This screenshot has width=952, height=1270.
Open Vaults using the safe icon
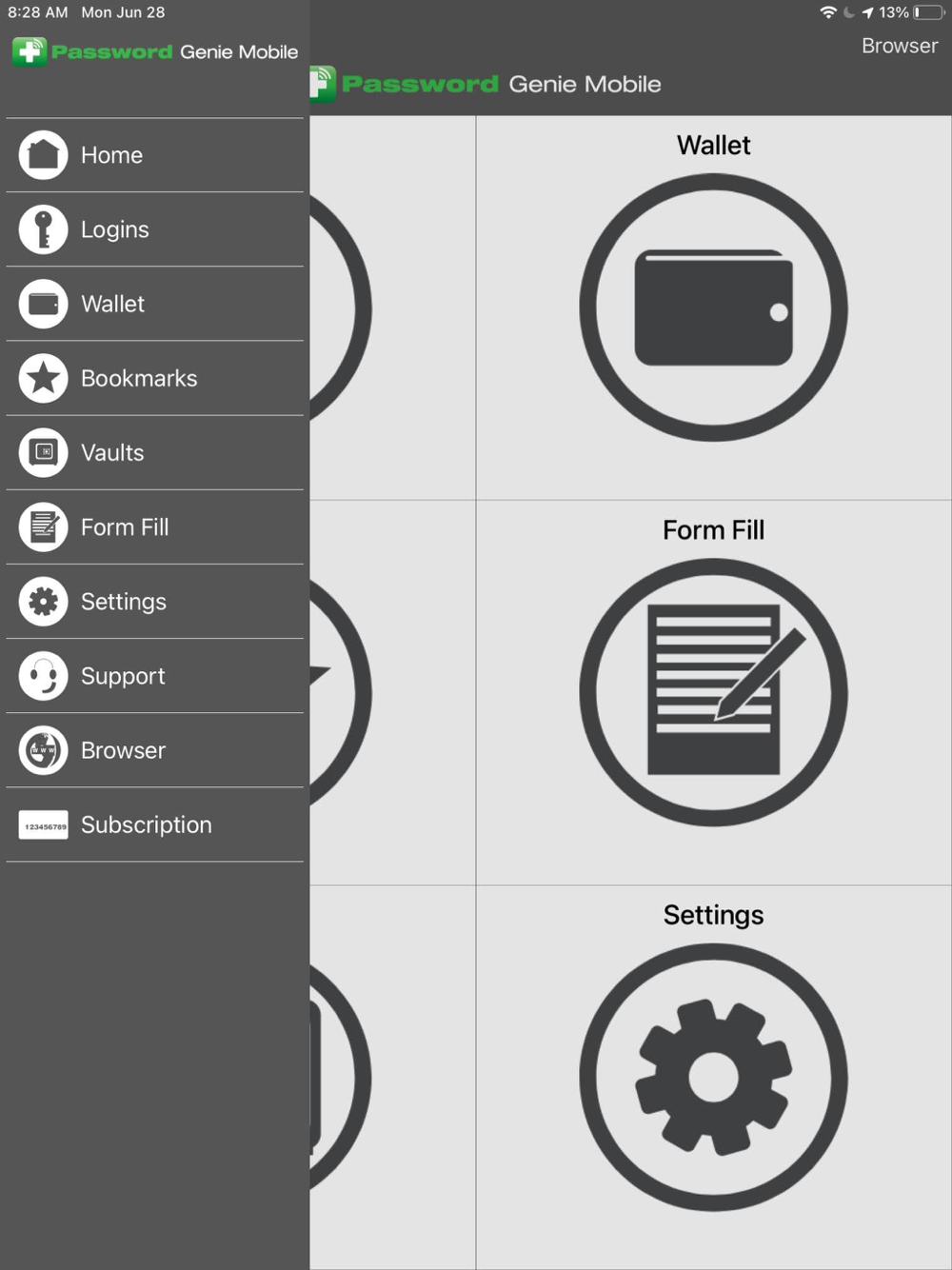pyautogui.click(x=43, y=452)
